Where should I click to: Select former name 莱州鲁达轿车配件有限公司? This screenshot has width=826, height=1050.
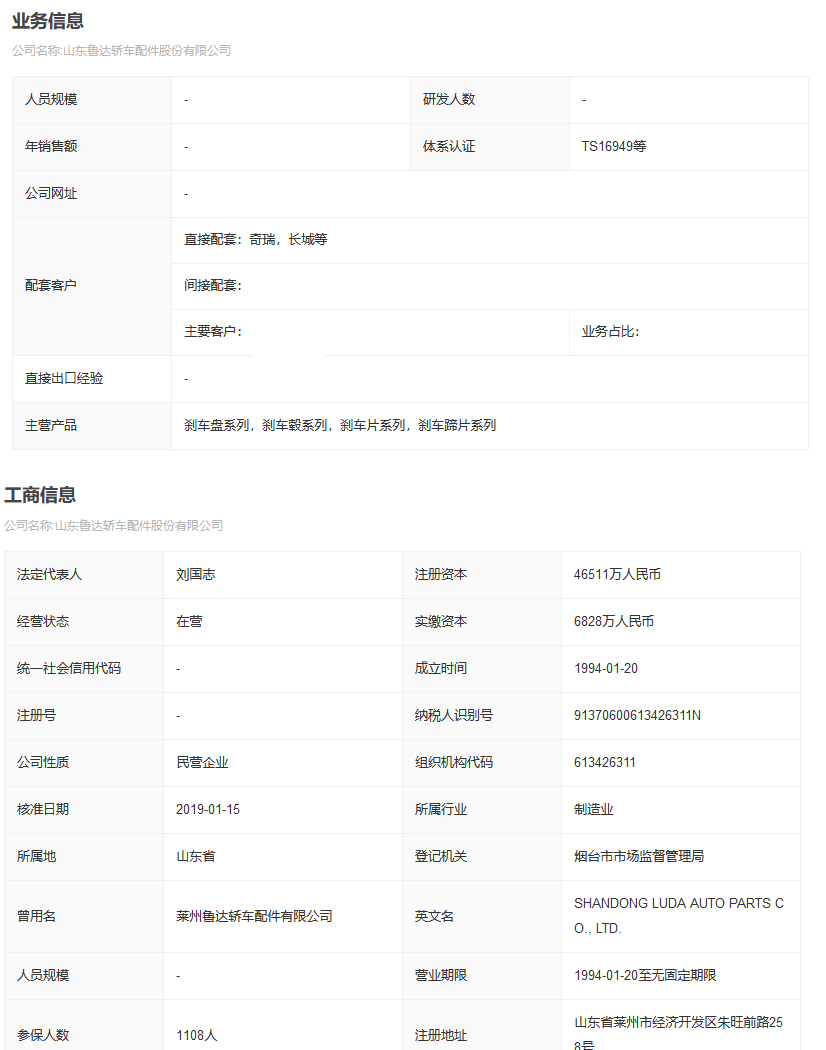(254, 916)
